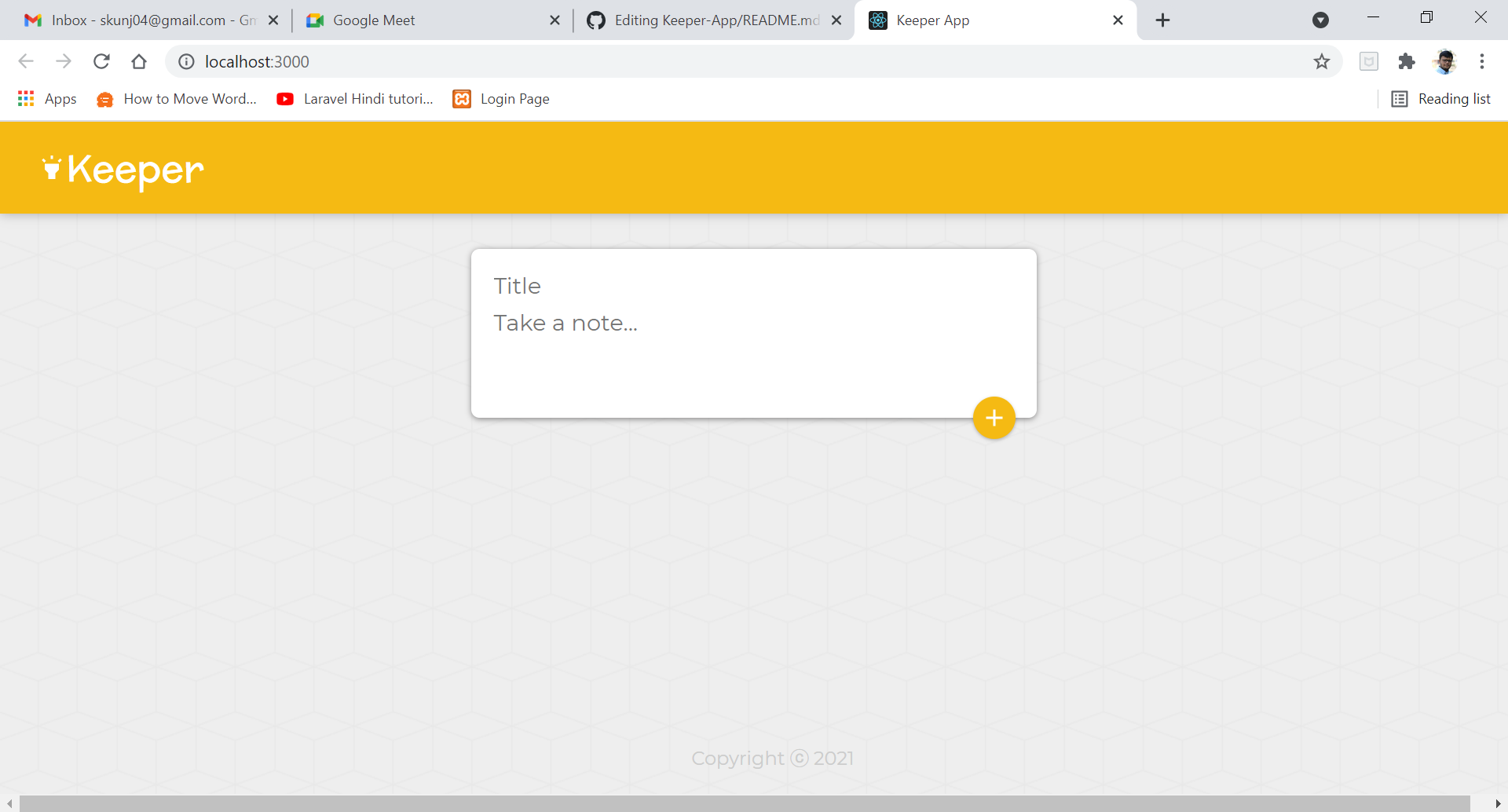Open the browser home page
This screenshot has width=1508, height=812.
click(x=139, y=61)
